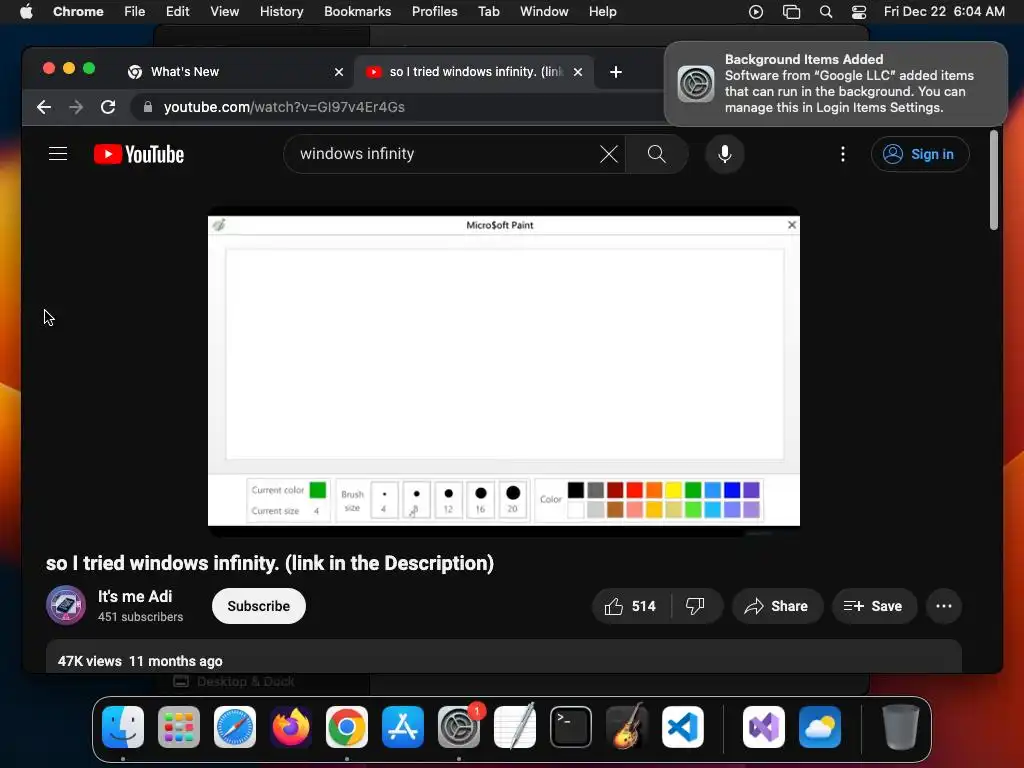The height and width of the screenshot is (768, 1024).
Task: Open Spotlight search in menu bar
Action: (x=825, y=12)
